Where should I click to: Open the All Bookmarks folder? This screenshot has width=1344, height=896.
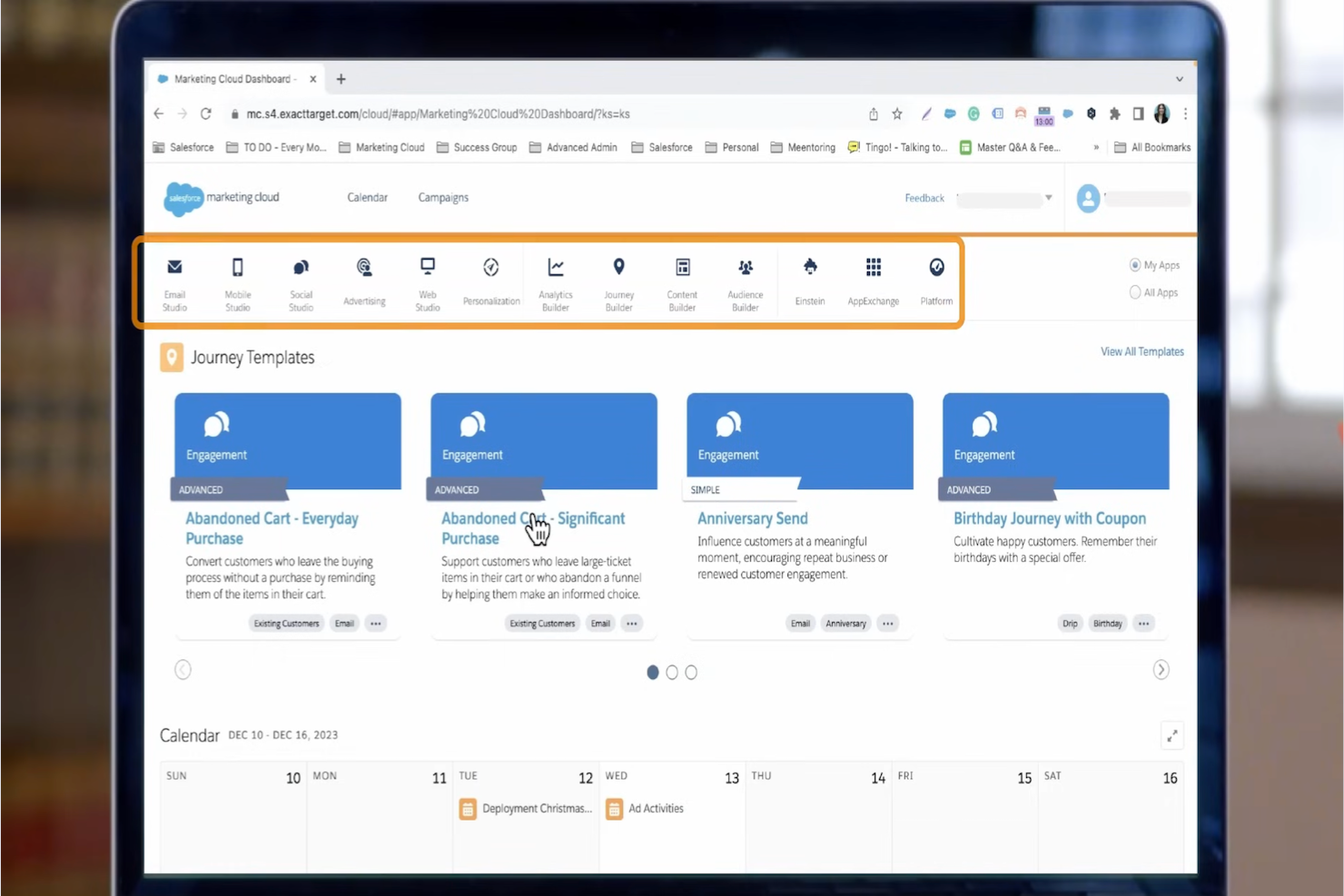1152,147
